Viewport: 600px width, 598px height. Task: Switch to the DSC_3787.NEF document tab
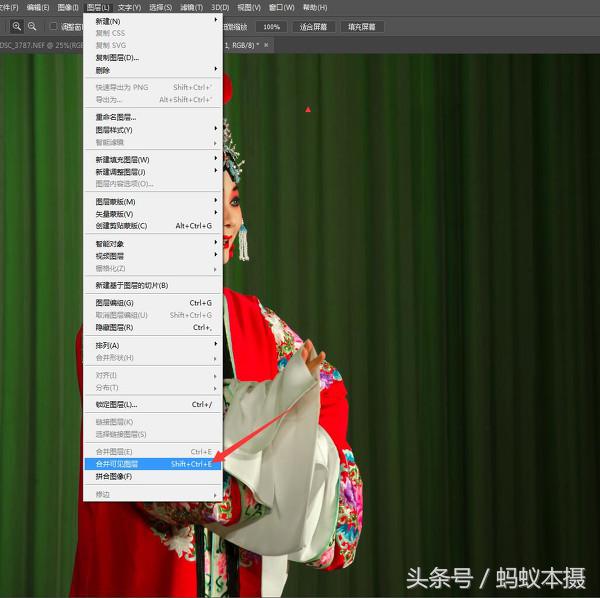click(x=41, y=45)
